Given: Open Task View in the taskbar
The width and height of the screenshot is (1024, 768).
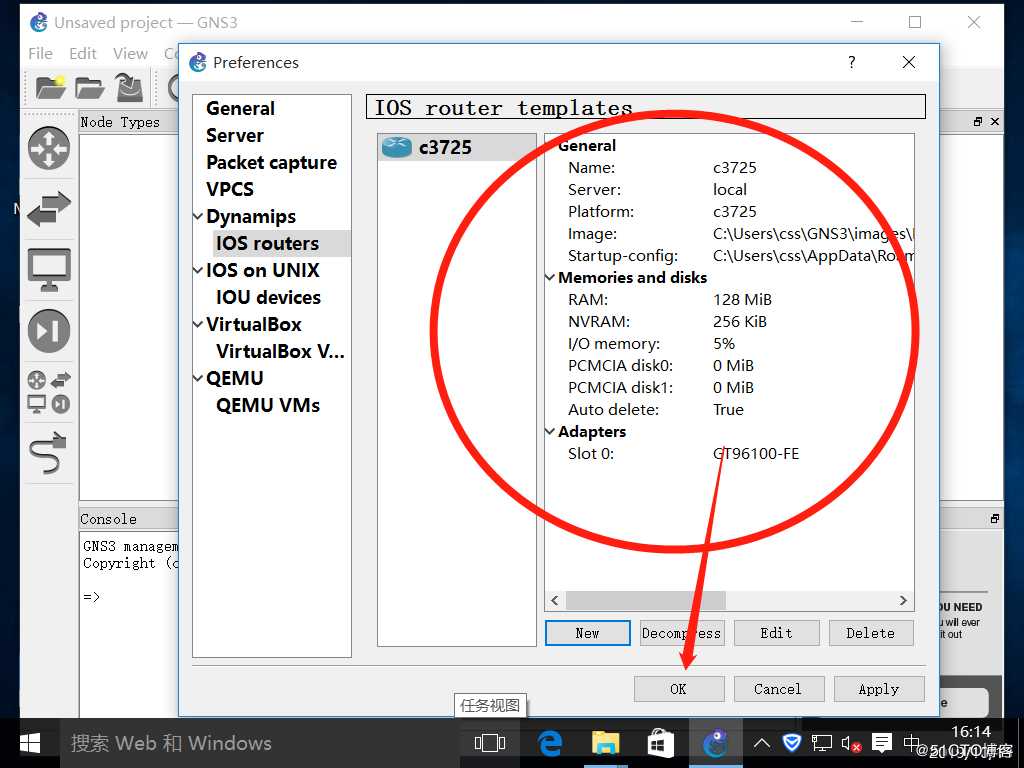Looking at the screenshot, I should [490, 743].
